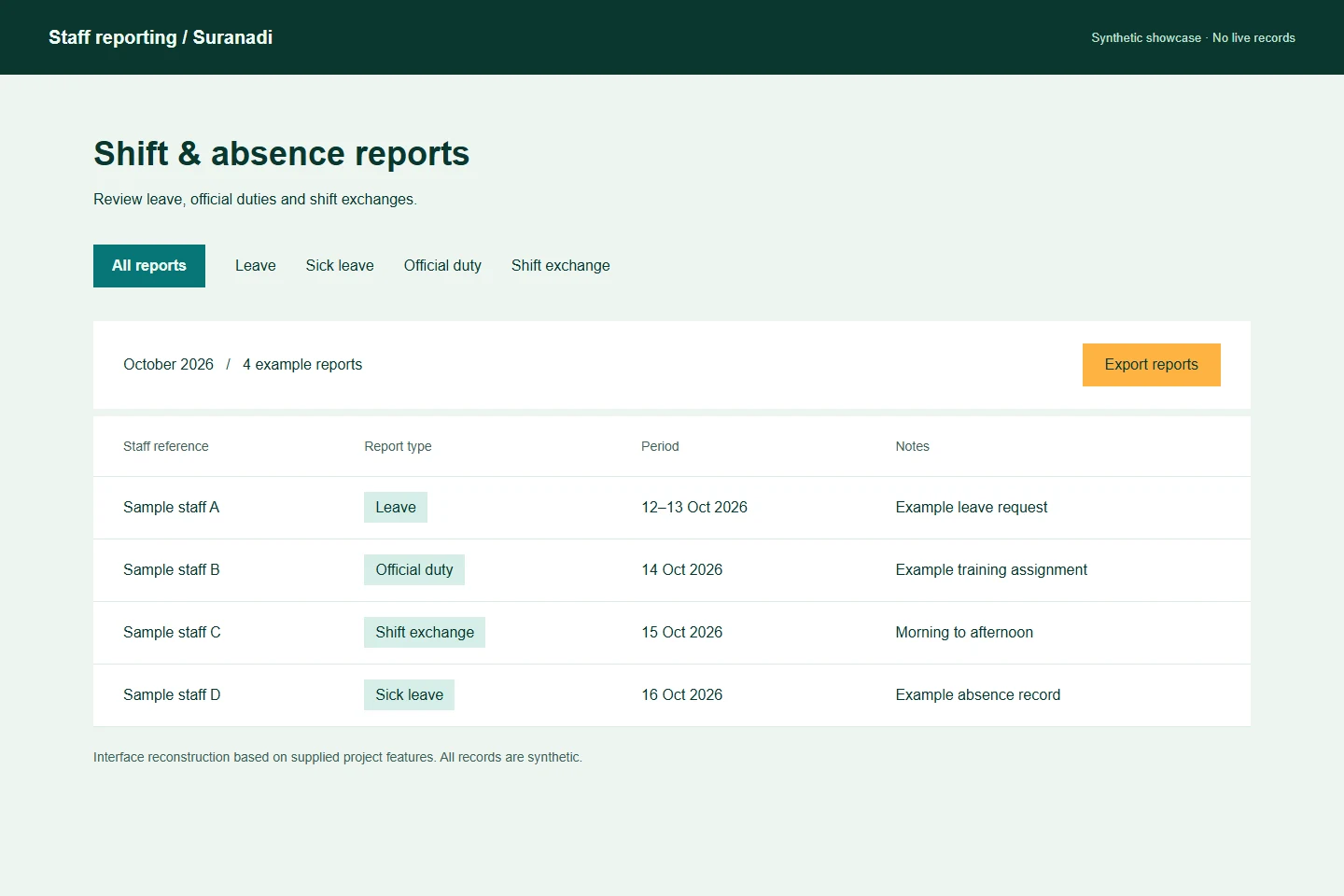
Task: Click the Staff reporting / Suranadi header title
Action: 161,37
